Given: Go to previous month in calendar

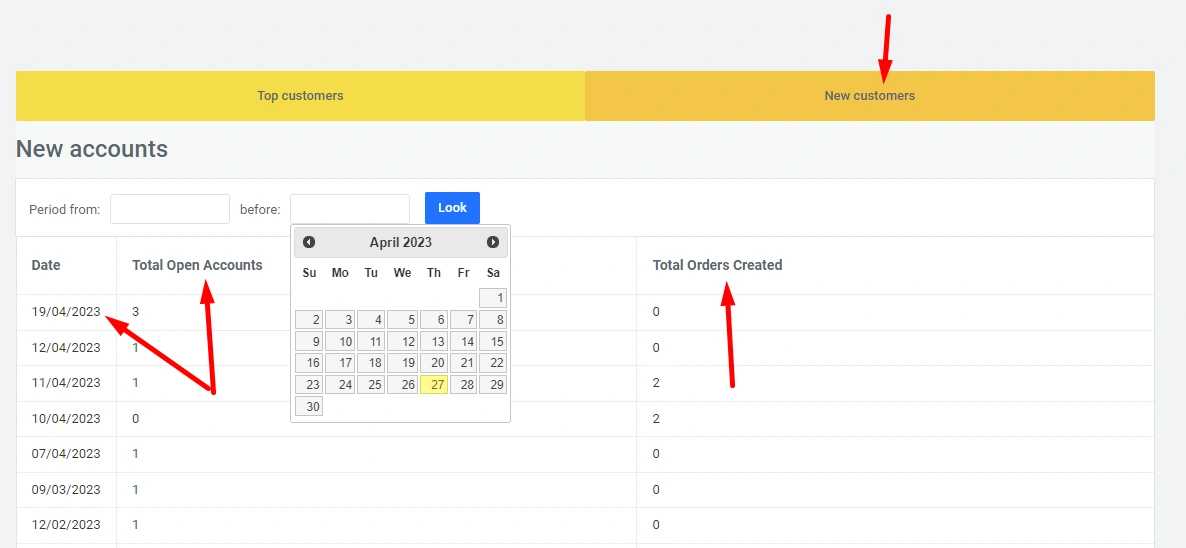Looking at the screenshot, I should click(x=309, y=242).
